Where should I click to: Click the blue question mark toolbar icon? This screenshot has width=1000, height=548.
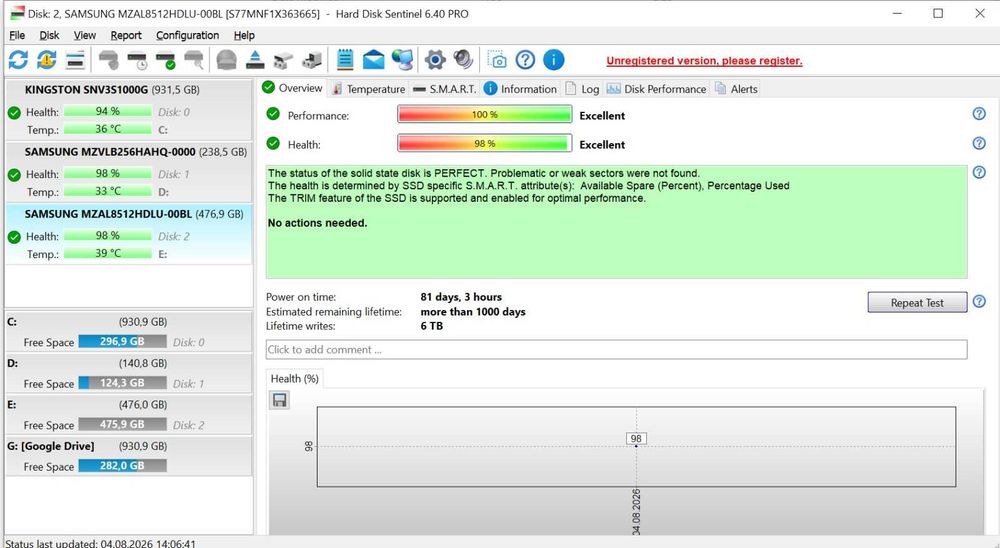pyautogui.click(x=525, y=60)
